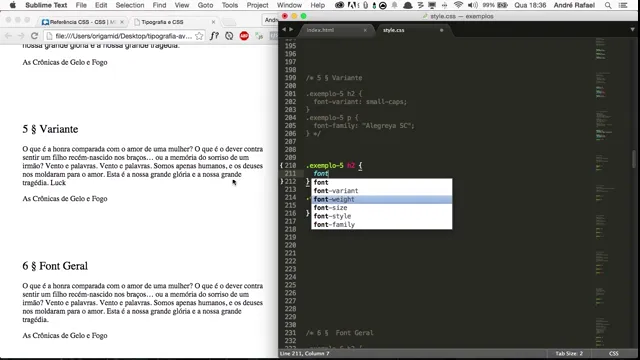640x360 pixels.
Task: Close the index.html editor tab
Action: coord(365,30)
